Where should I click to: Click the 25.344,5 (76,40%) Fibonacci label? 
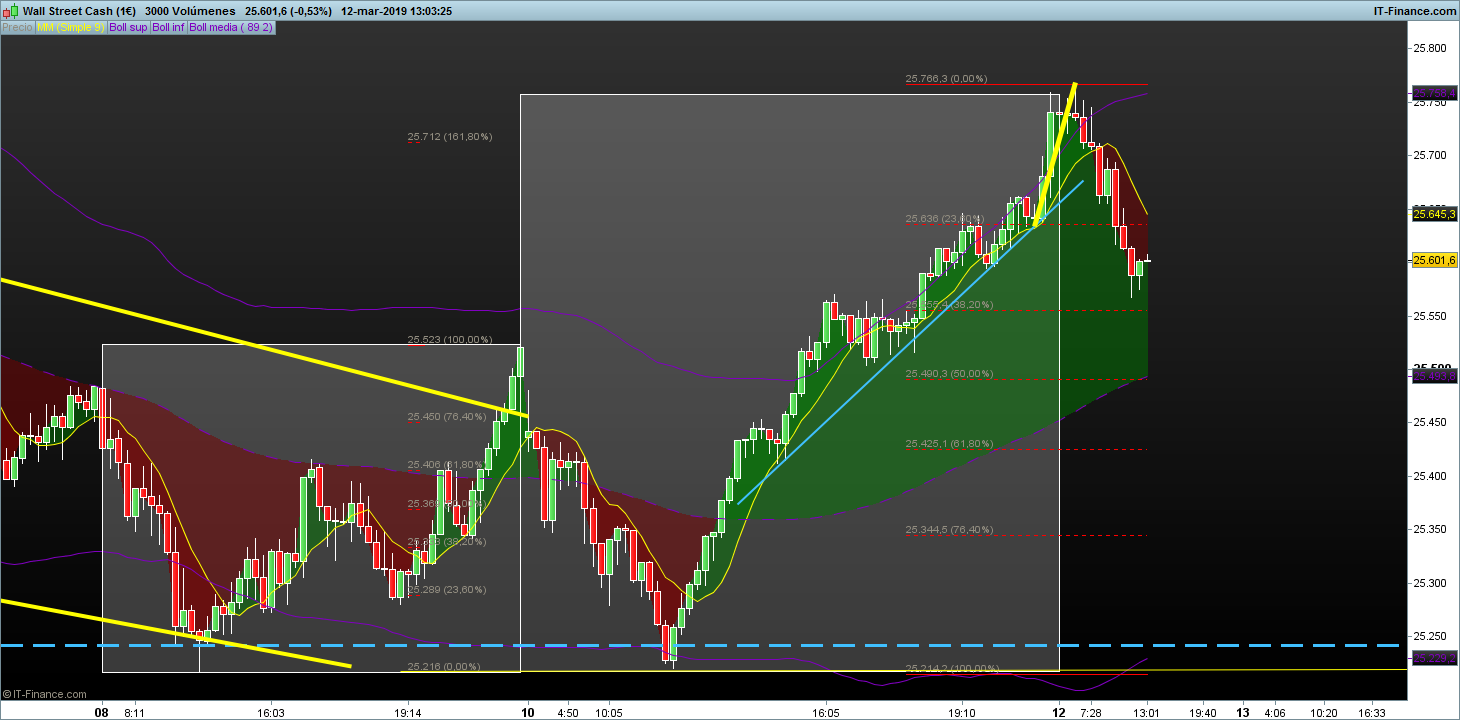(949, 529)
